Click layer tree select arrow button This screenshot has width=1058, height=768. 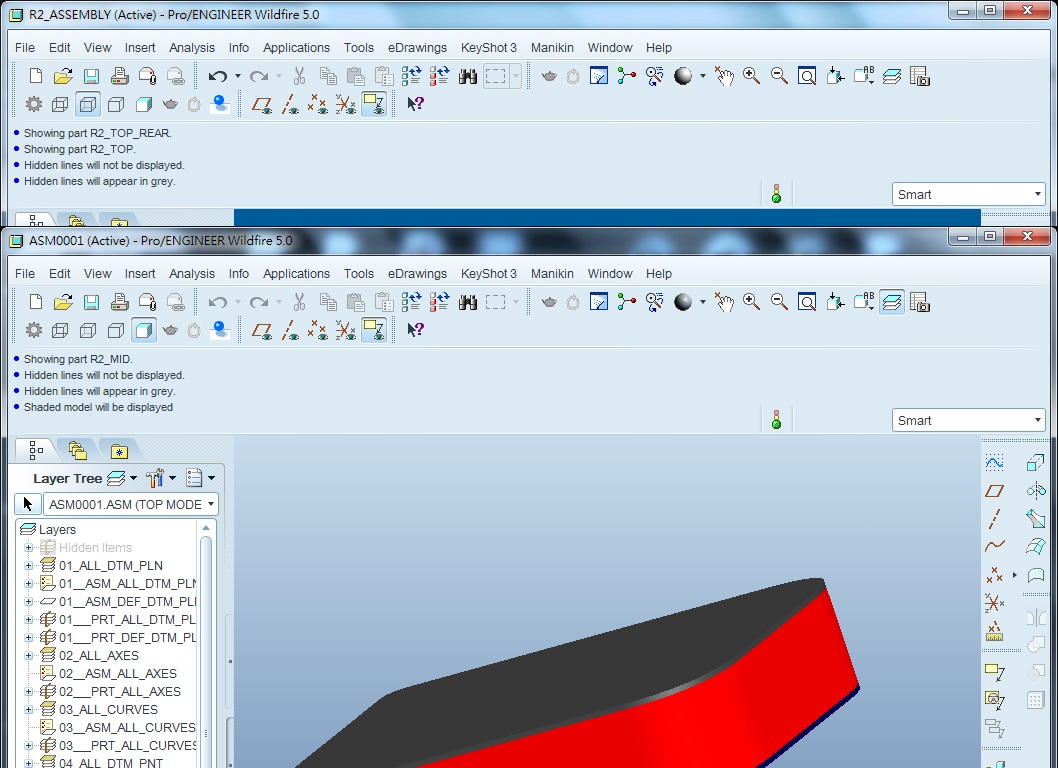pyautogui.click(x=28, y=504)
